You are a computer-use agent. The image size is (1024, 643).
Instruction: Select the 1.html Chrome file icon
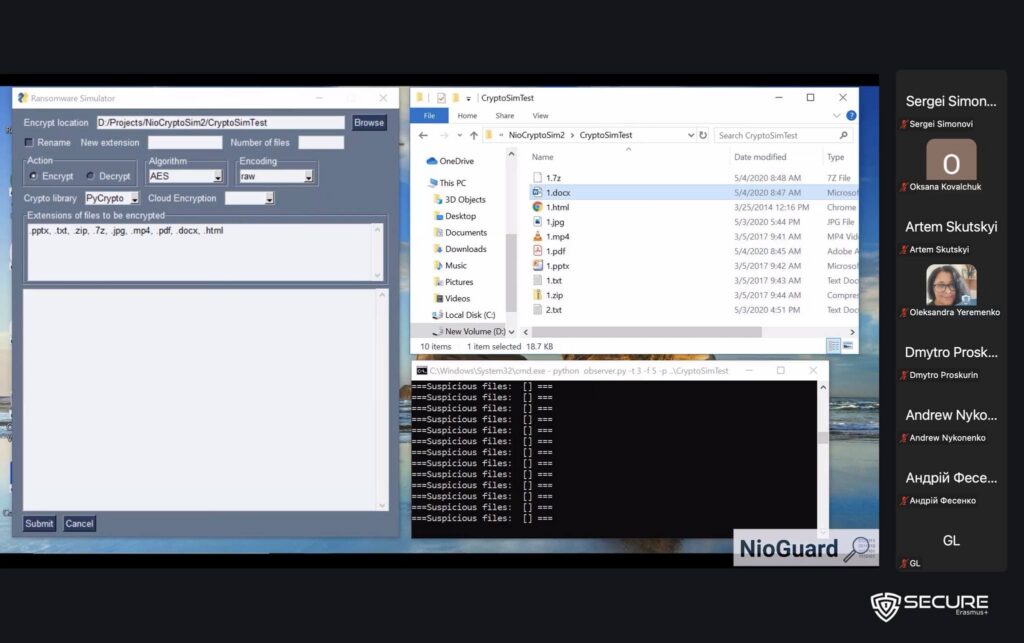[x=537, y=207]
